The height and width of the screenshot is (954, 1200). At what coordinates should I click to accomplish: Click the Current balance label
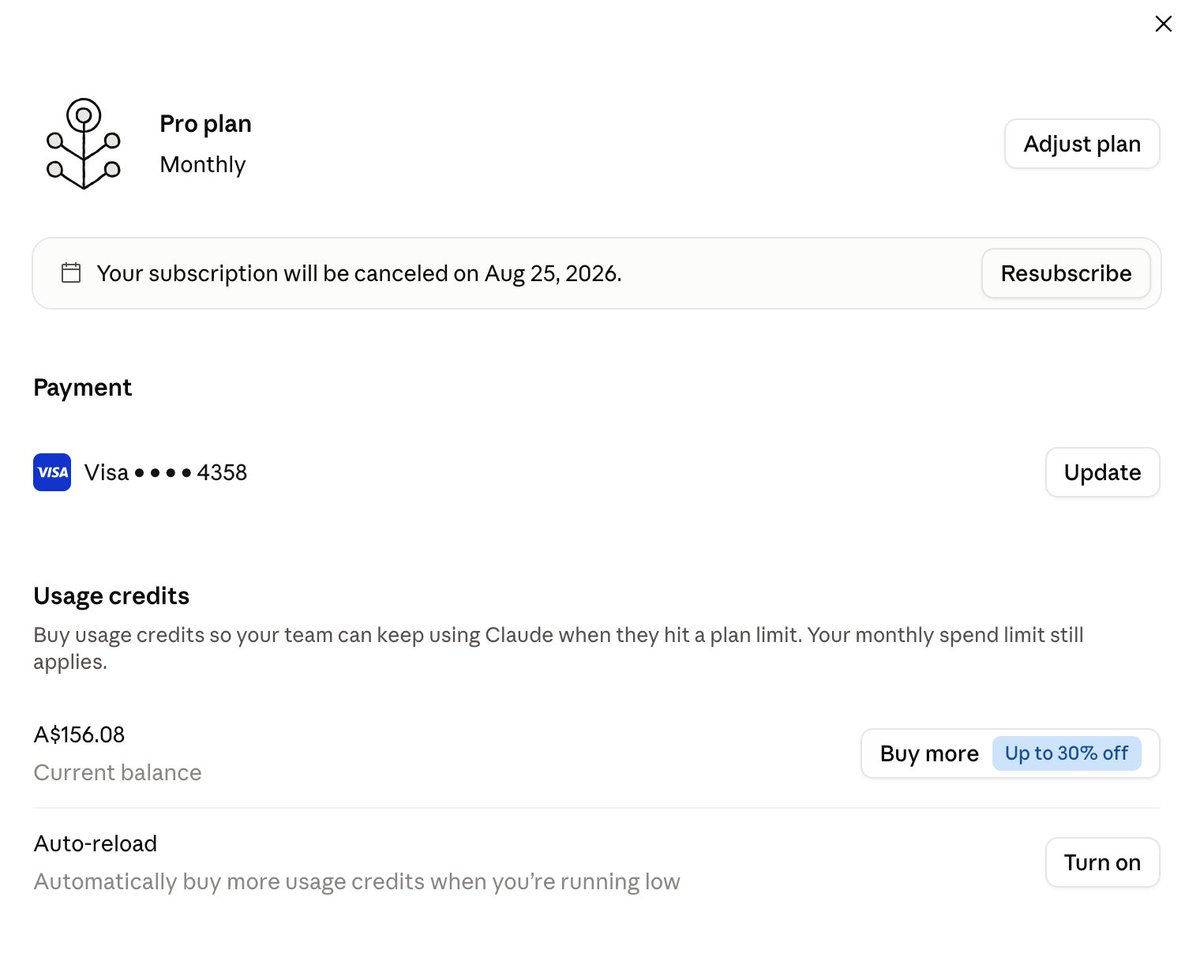(117, 773)
